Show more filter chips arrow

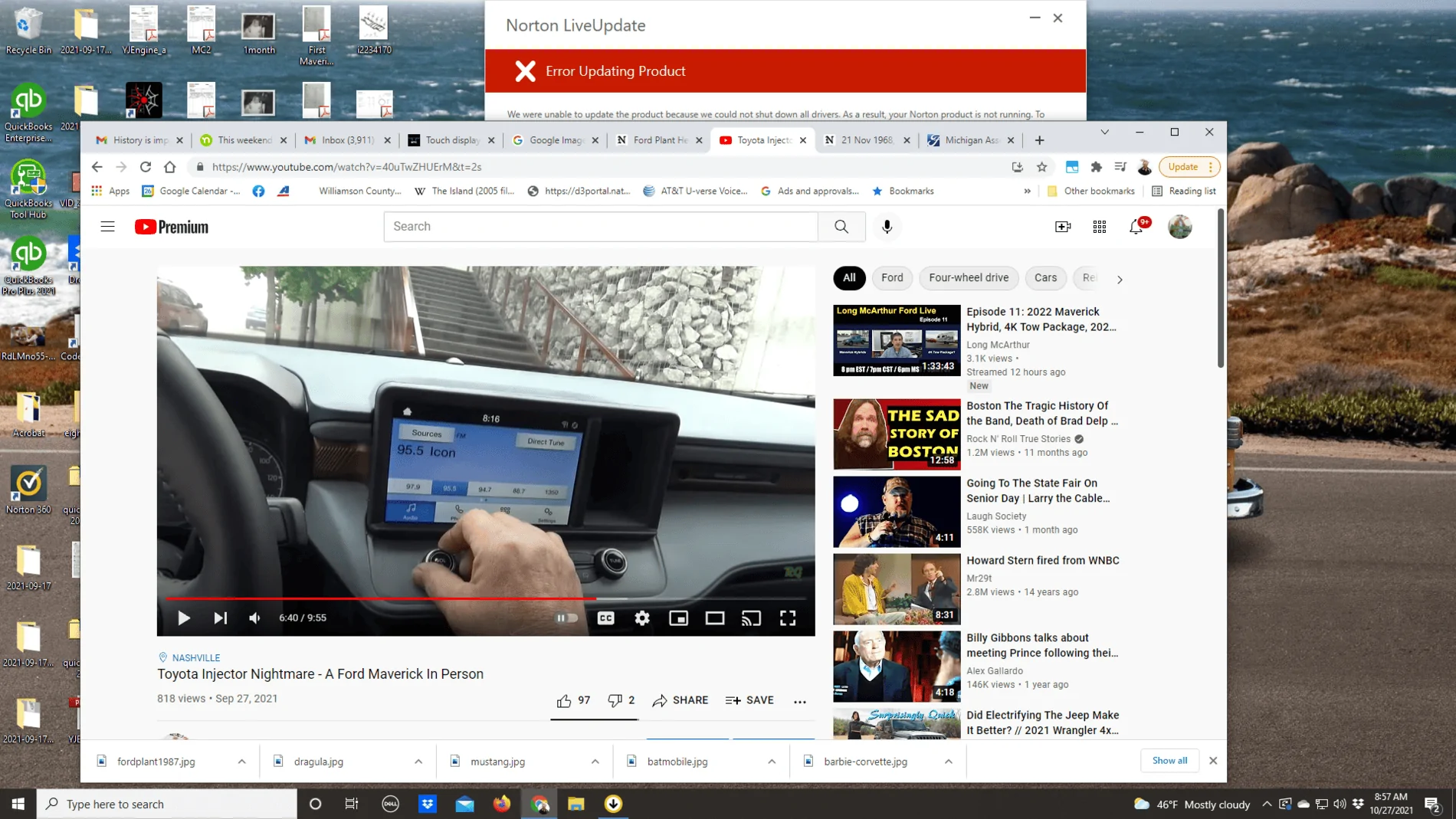pyautogui.click(x=1120, y=280)
